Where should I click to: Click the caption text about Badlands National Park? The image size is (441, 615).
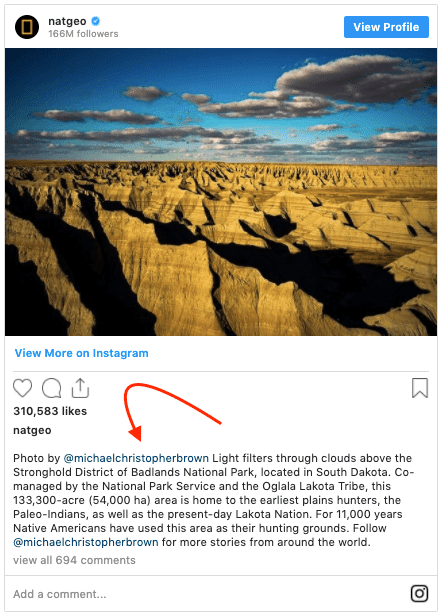(x=213, y=500)
